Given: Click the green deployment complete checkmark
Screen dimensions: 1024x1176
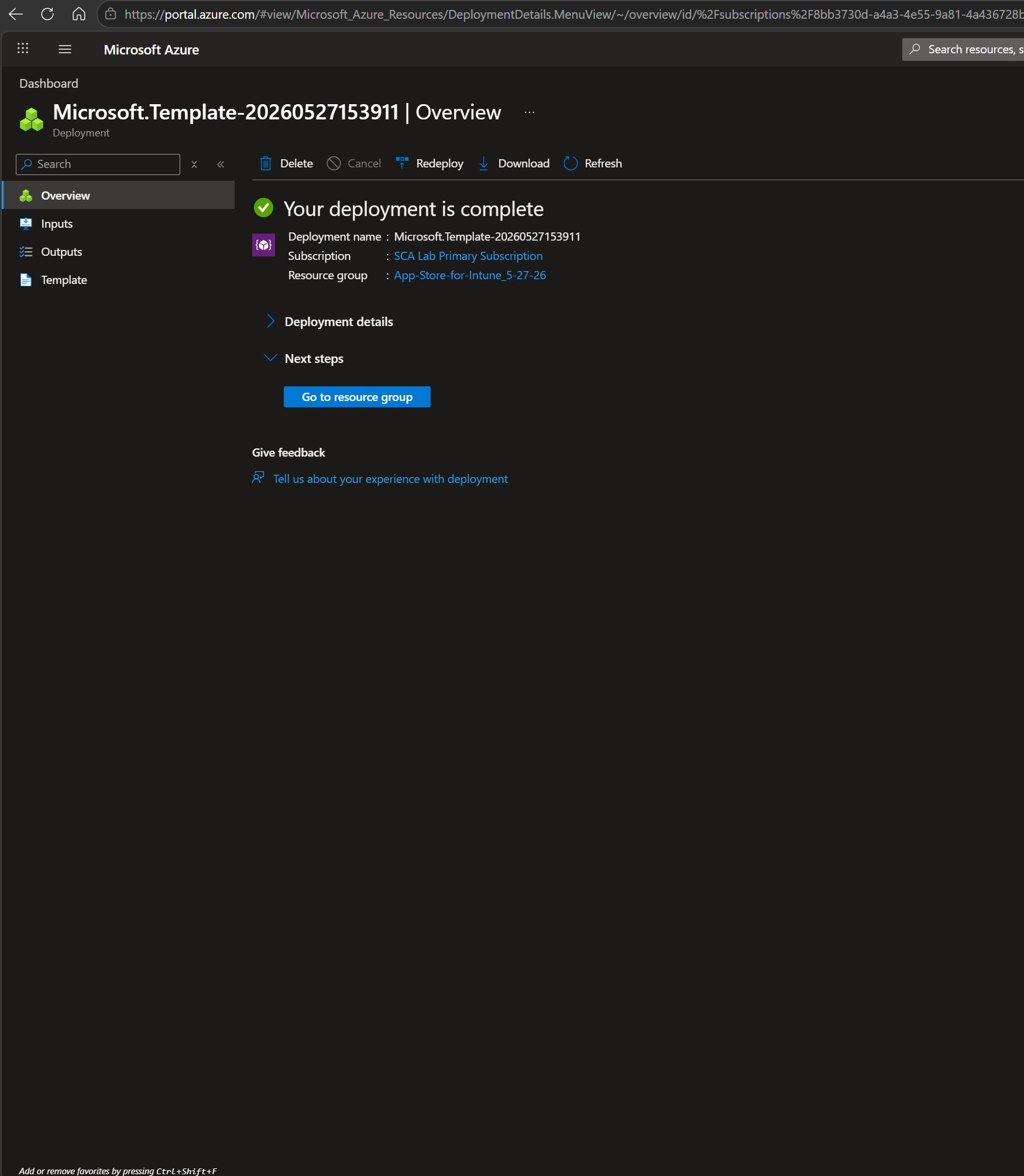Looking at the screenshot, I should 263,208.
